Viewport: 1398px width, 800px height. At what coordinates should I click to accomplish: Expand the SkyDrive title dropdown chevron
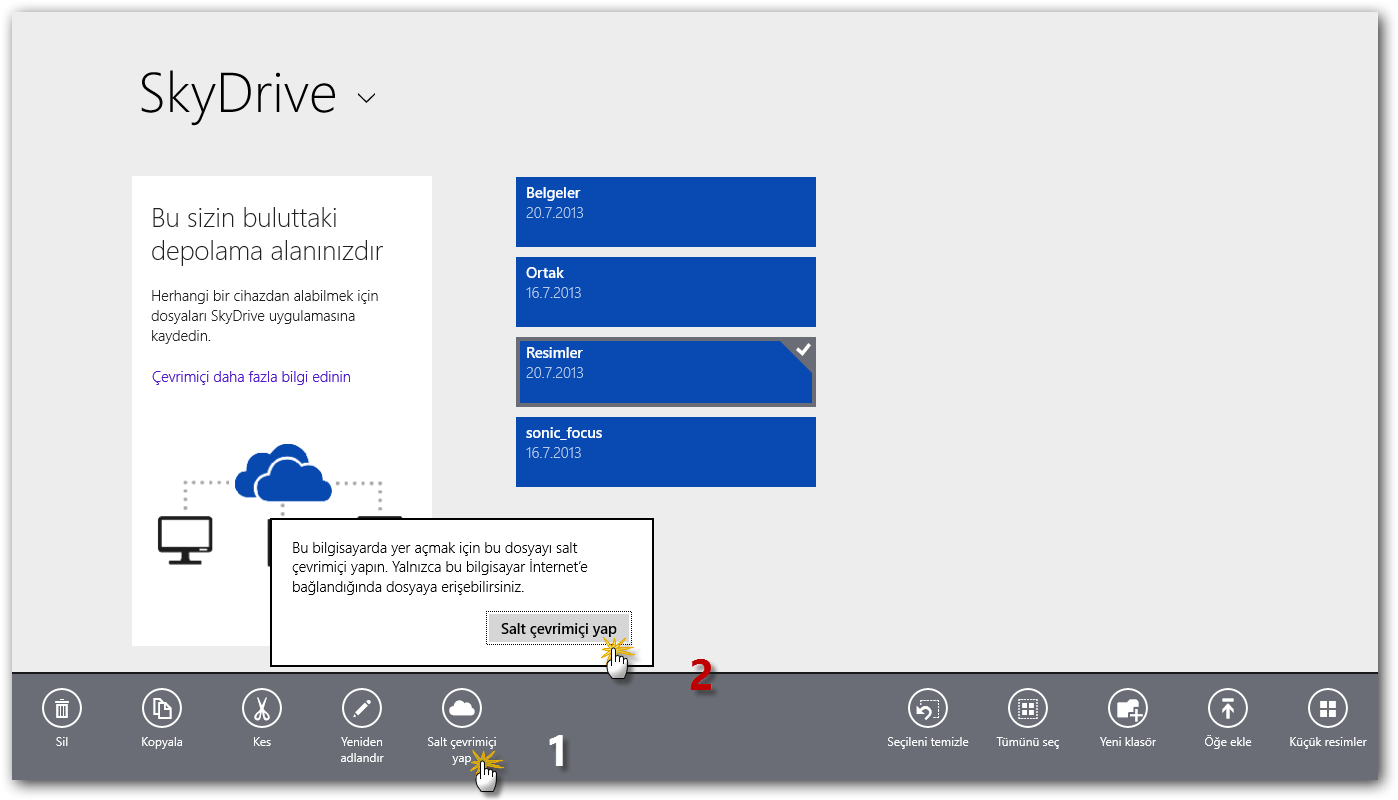[x=367, y=98]
